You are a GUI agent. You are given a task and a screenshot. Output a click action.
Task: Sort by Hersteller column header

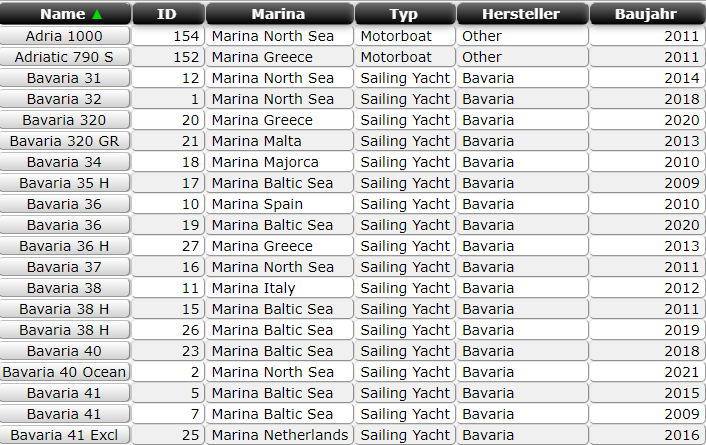tap(521, 14)
